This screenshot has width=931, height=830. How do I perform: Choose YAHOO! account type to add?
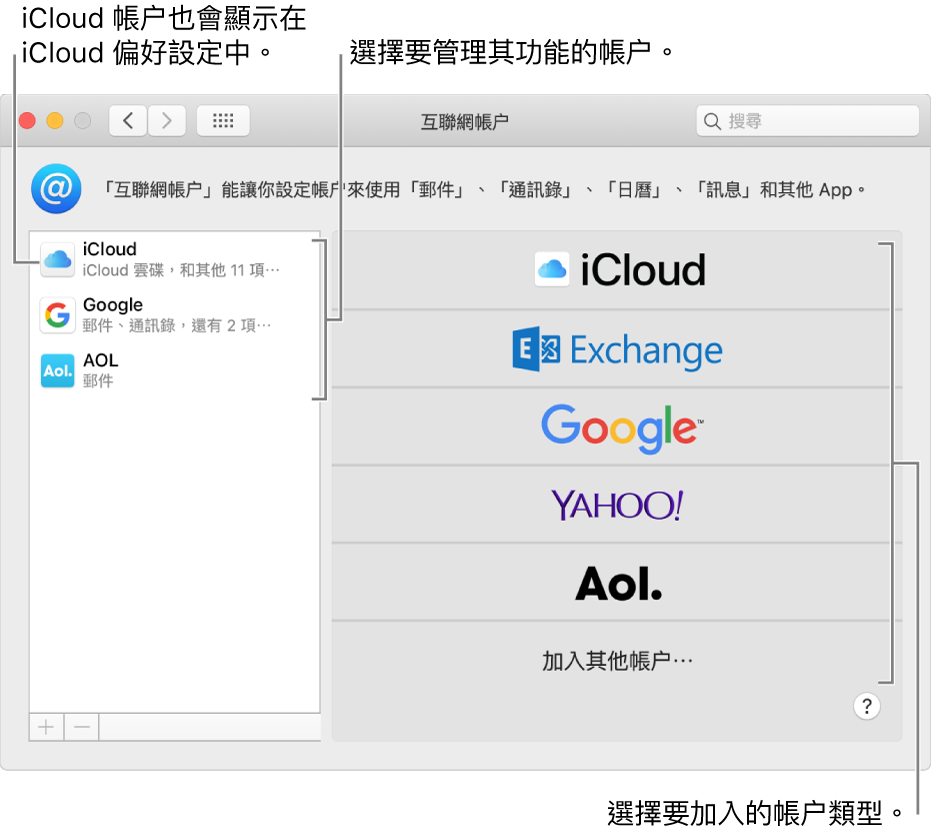point(617,505)
